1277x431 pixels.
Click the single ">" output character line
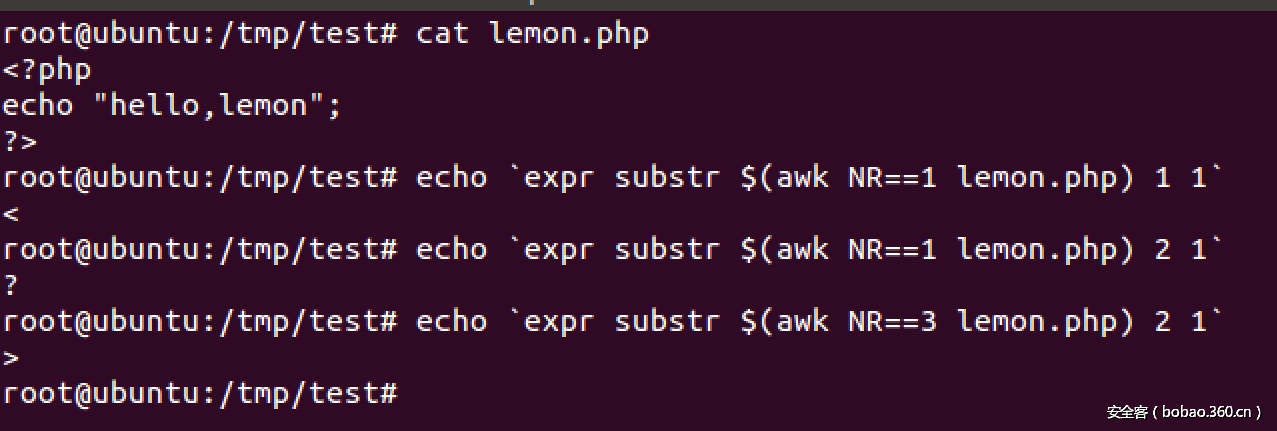point(11,358)
